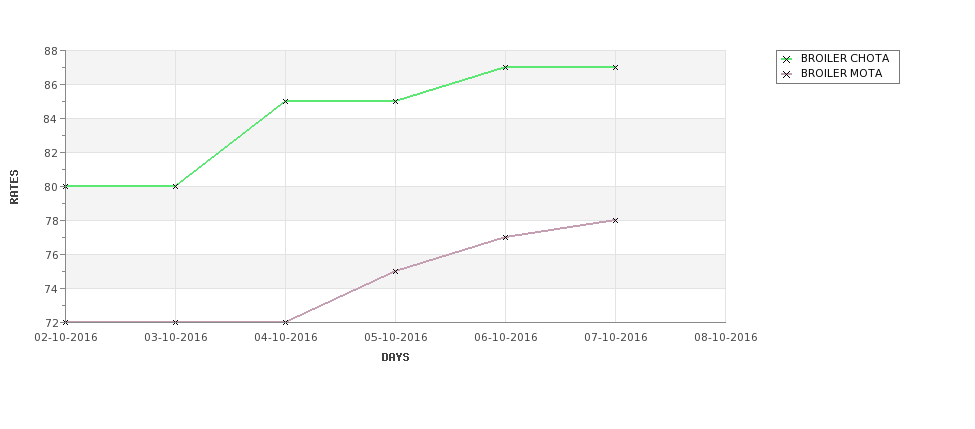Click the BROILER MOTA point on 06-10-2016
The image size is (975, 429).
(x=506, y=237)
